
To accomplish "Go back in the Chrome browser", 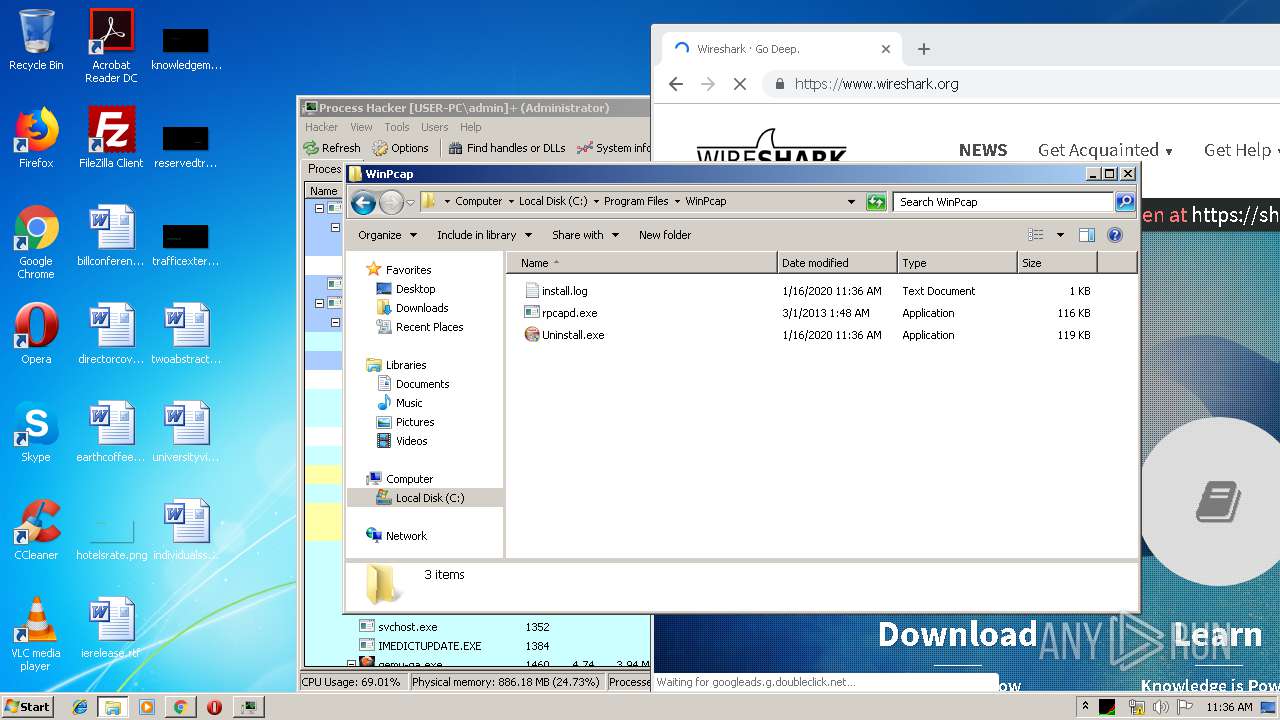I will (676, 84).
